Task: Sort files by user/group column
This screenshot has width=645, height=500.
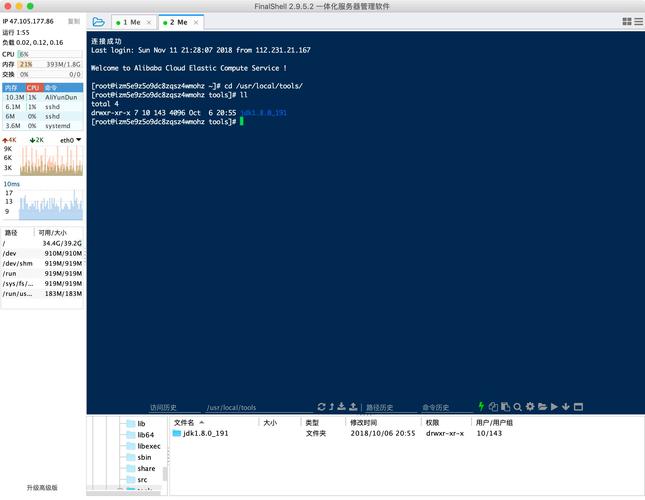Action: click(494, 422)
